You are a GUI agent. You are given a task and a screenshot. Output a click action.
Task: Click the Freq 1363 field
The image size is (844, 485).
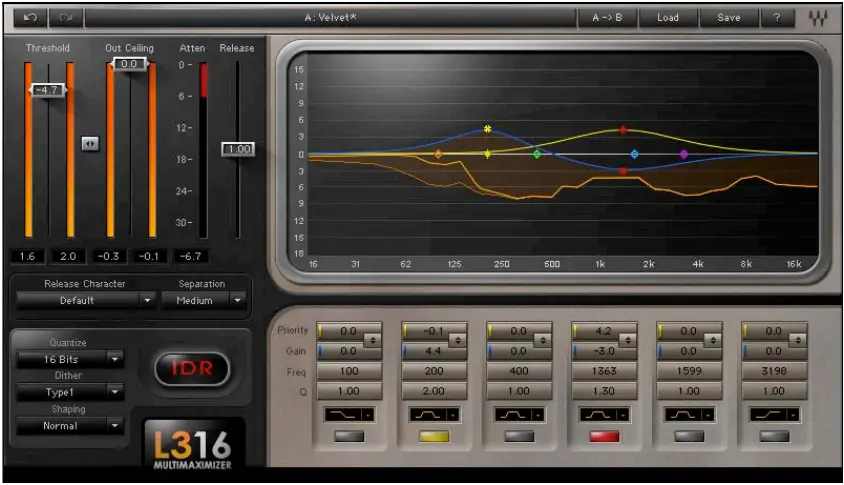click(604, 371)
